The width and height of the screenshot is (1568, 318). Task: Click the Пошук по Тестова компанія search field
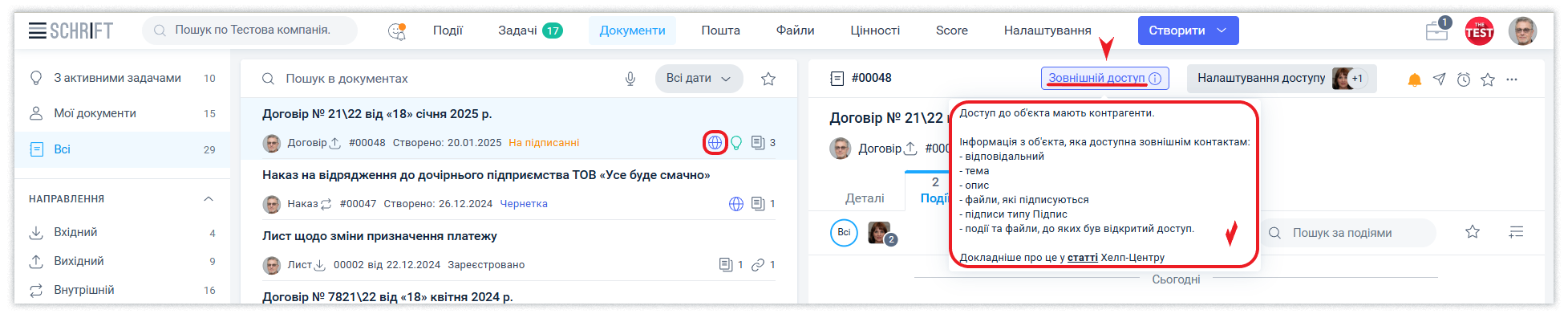point(249,31)
